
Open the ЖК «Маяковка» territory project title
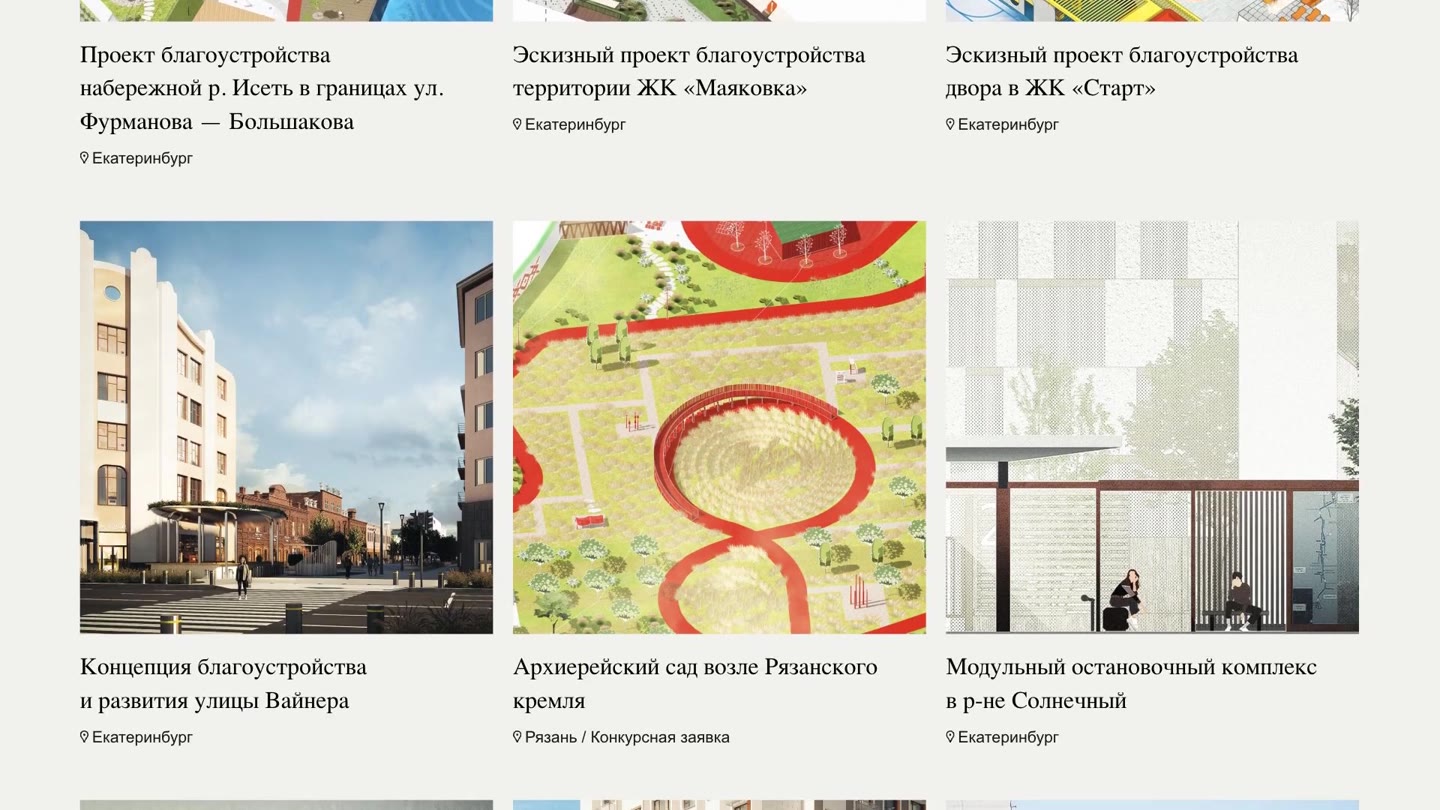pyautogui.click(x=689, y=71)
